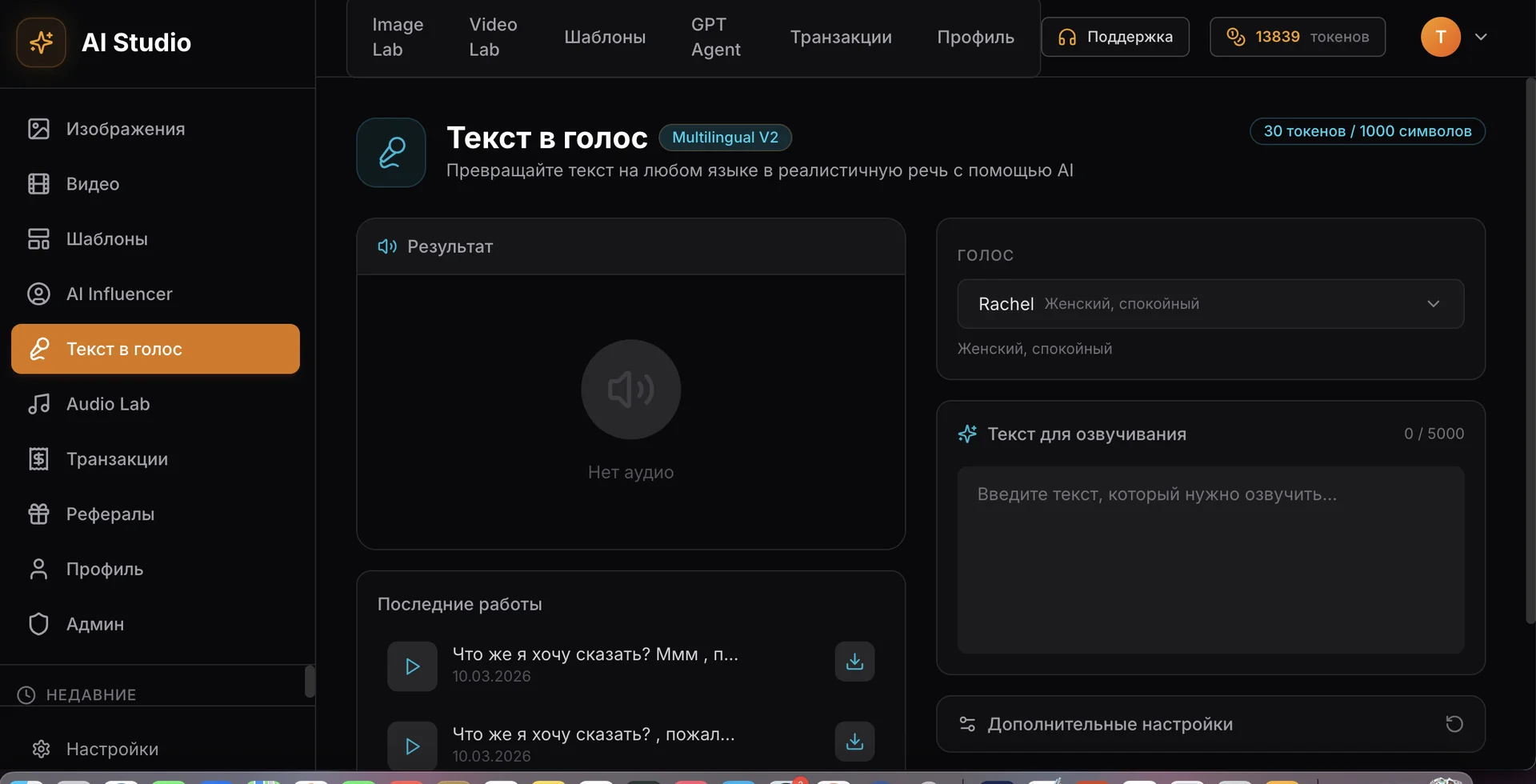Download the 'Что же я хочу сказать? , пожал' recording

[854, 742]
